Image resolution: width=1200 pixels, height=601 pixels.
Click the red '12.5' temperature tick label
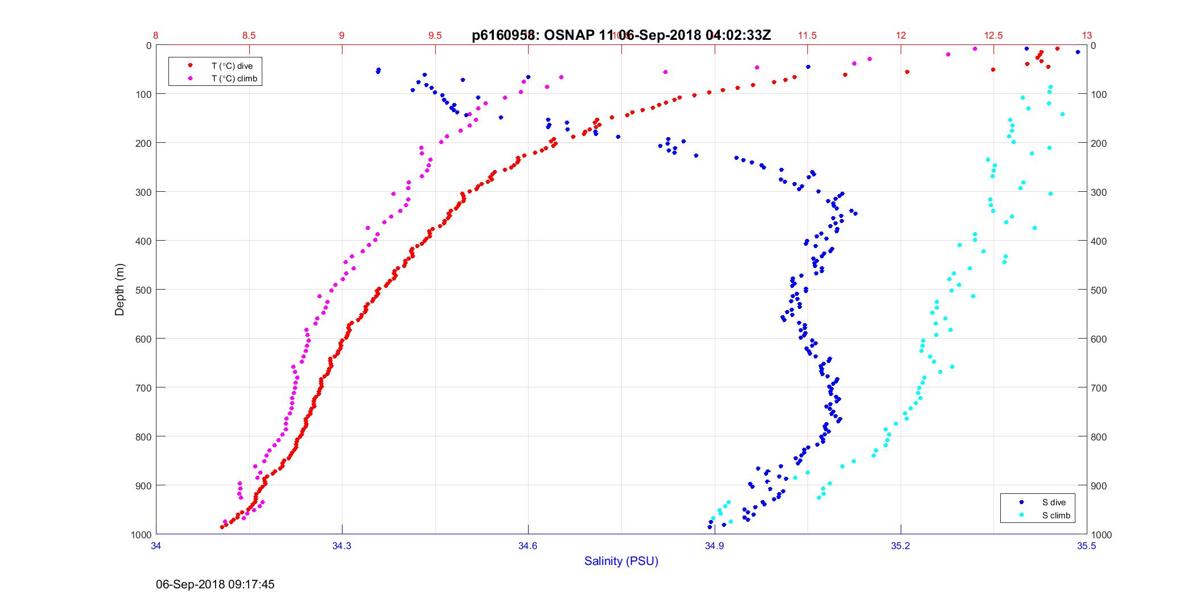click(x=993, y=35)
